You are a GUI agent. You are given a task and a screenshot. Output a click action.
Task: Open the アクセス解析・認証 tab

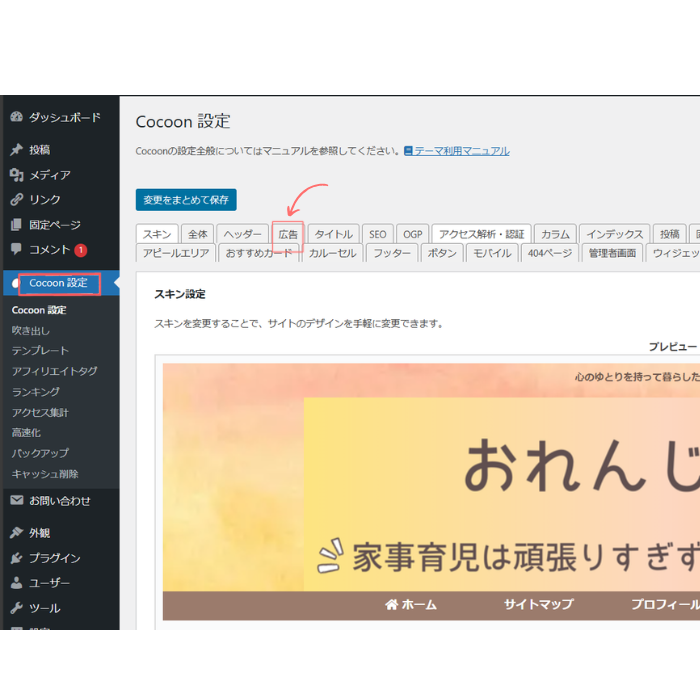[x=480, y=234]
